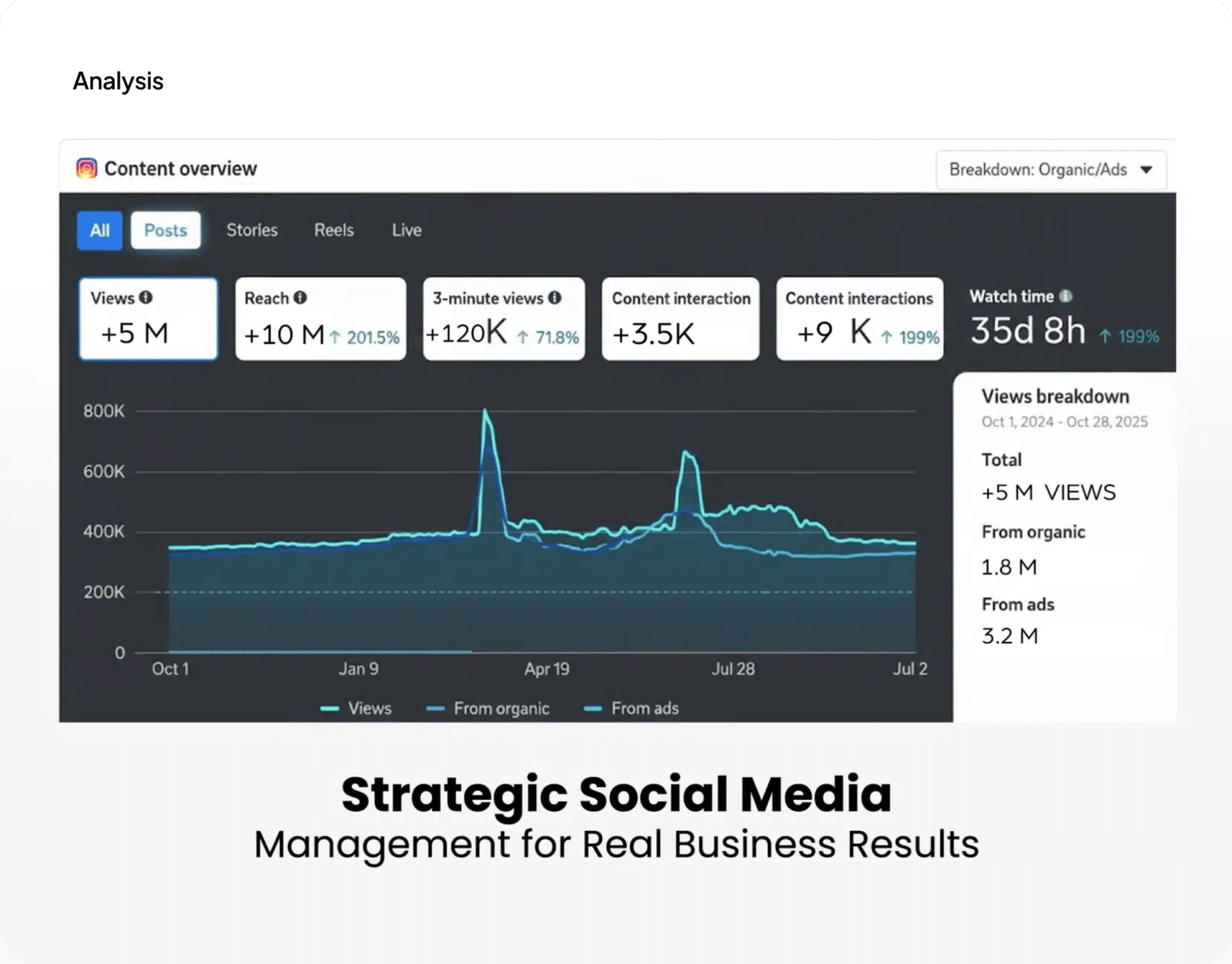Click the 35d 8h watch time value
Viewport: 1232px width, 964px height.
[x=1027, y=330]
